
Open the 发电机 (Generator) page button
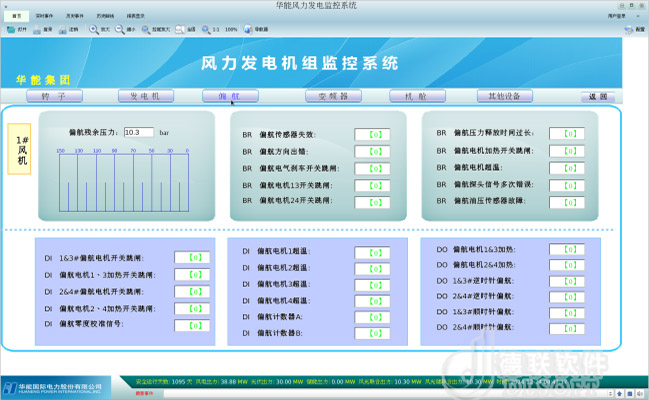point(145,97)
